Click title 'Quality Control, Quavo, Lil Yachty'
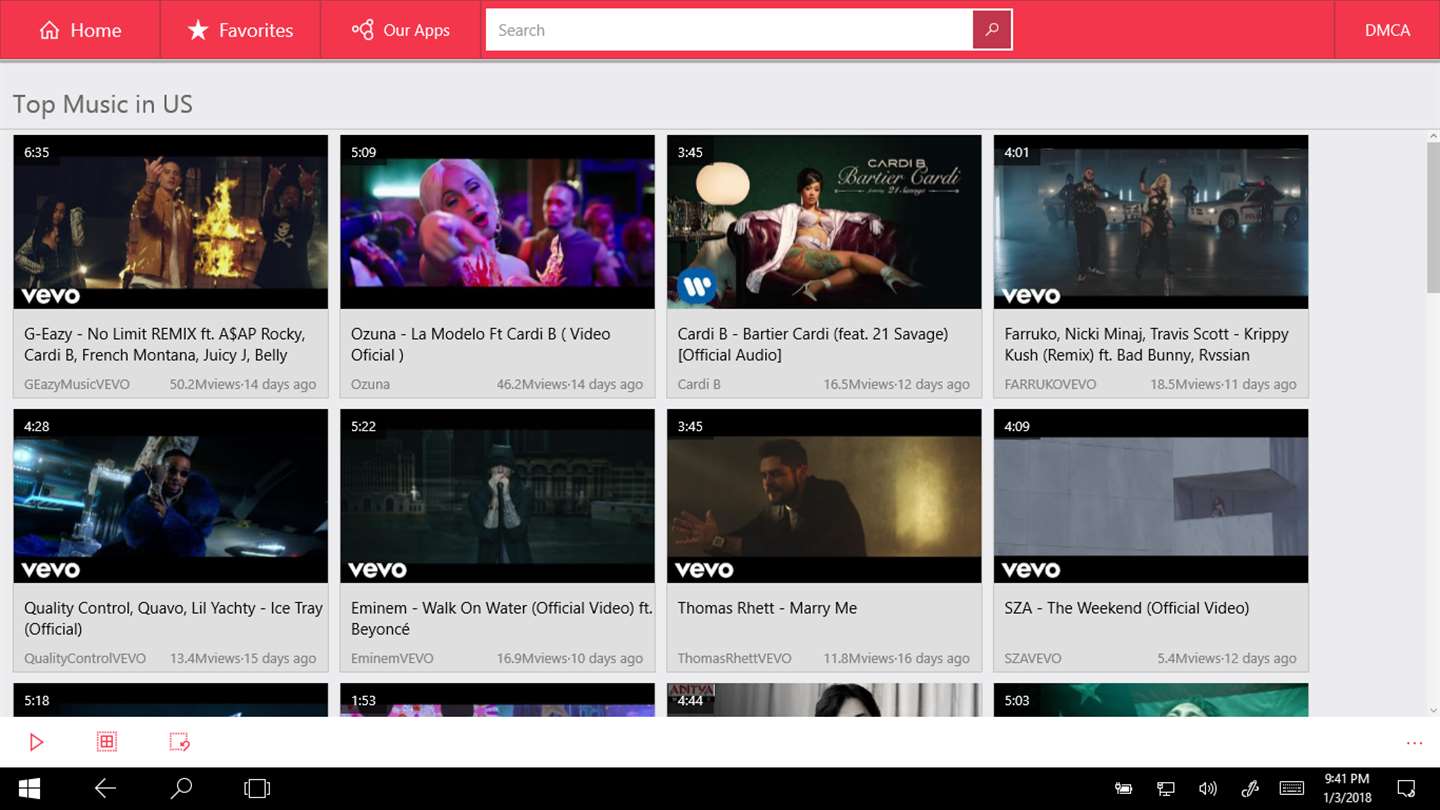Viewport: 1440px width, 810px height. coord(173,618)
